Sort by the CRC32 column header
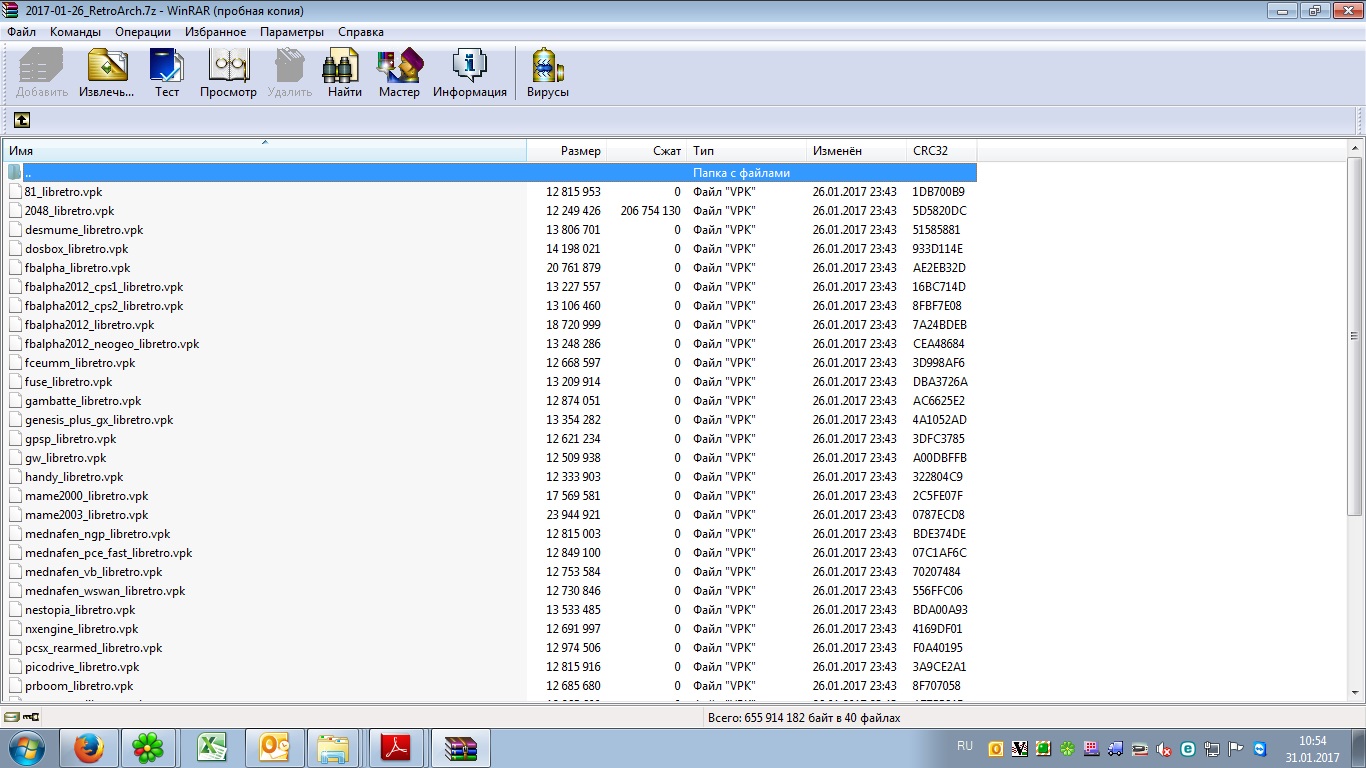 point(941,151)
